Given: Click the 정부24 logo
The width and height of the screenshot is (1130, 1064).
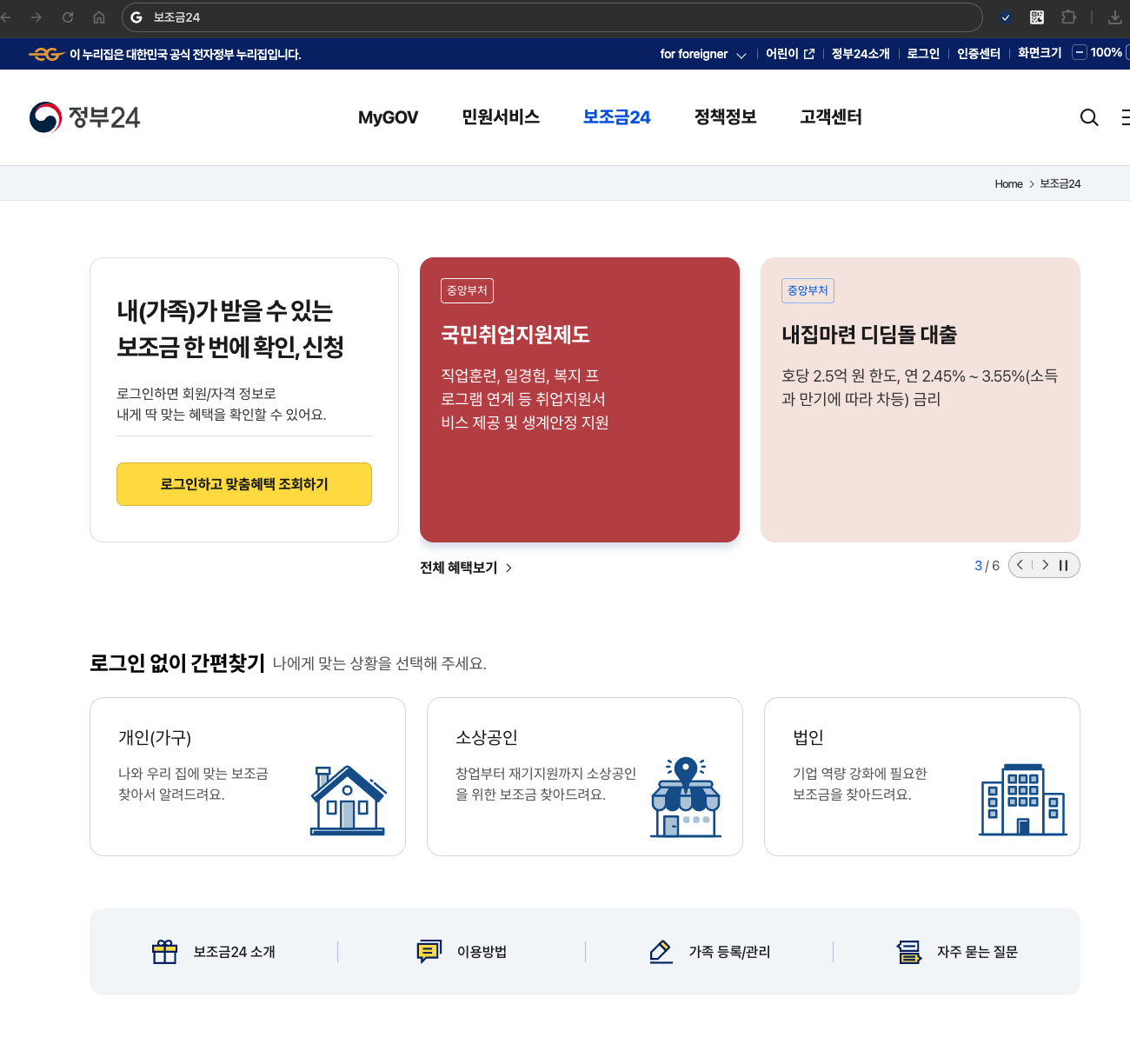Looking at the screenshot, I should coord(84,117).
